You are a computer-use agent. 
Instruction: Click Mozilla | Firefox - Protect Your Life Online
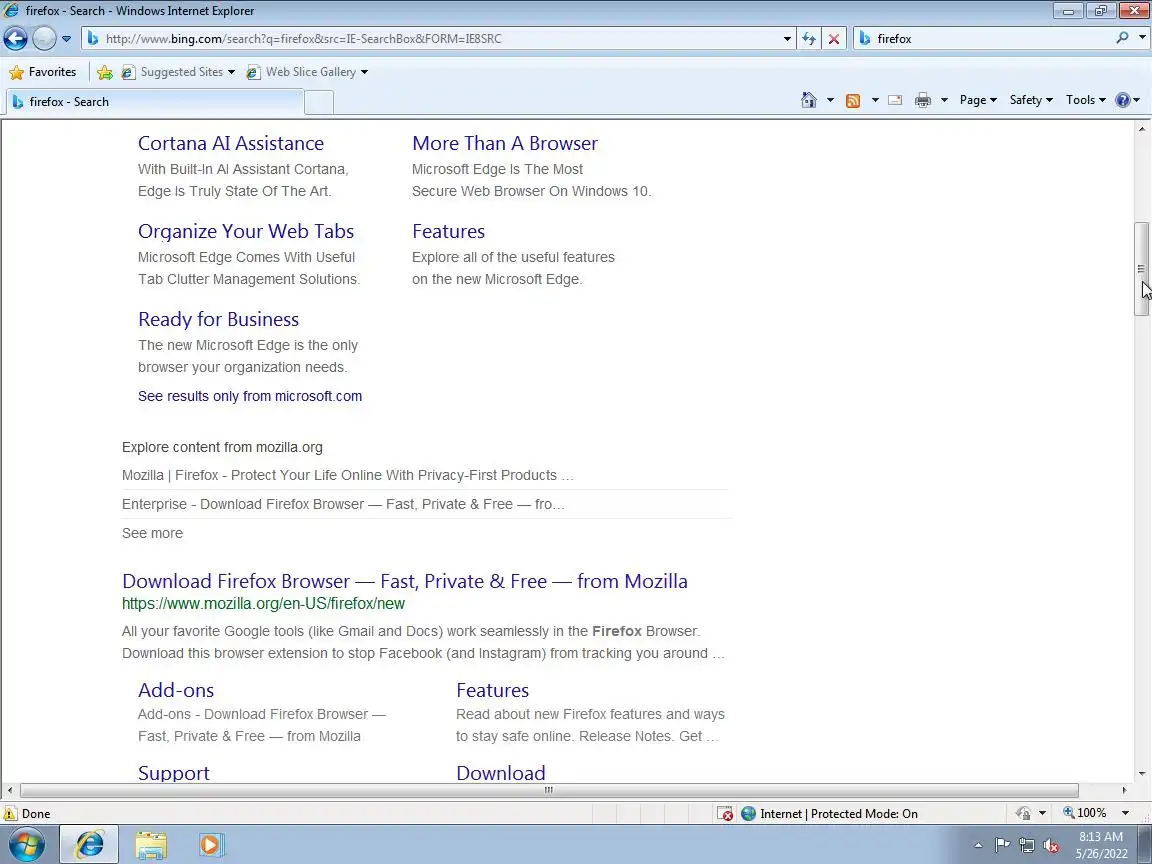tap(348, 475)
